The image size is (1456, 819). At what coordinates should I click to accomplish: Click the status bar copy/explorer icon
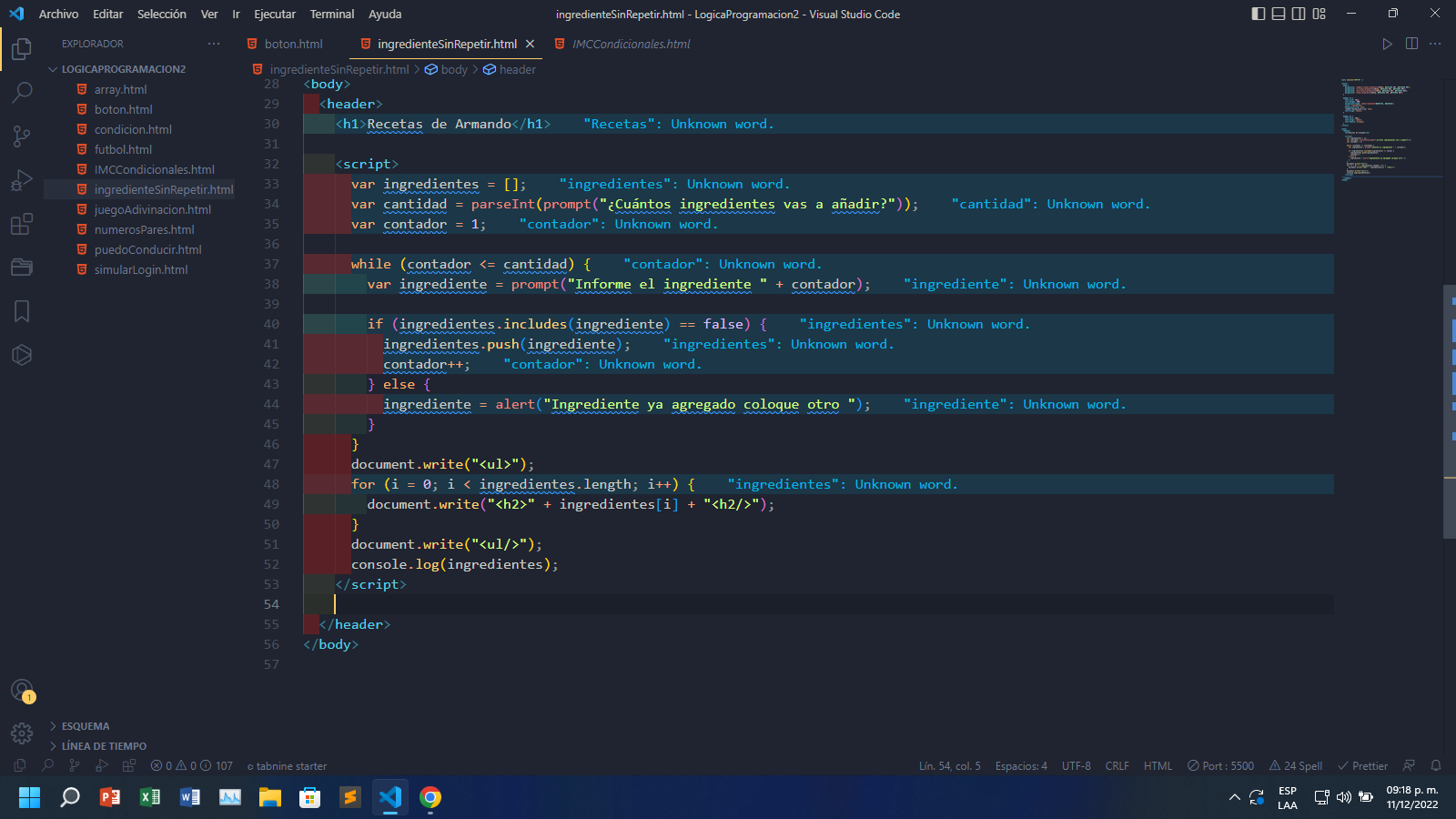[x=20, y=765]
